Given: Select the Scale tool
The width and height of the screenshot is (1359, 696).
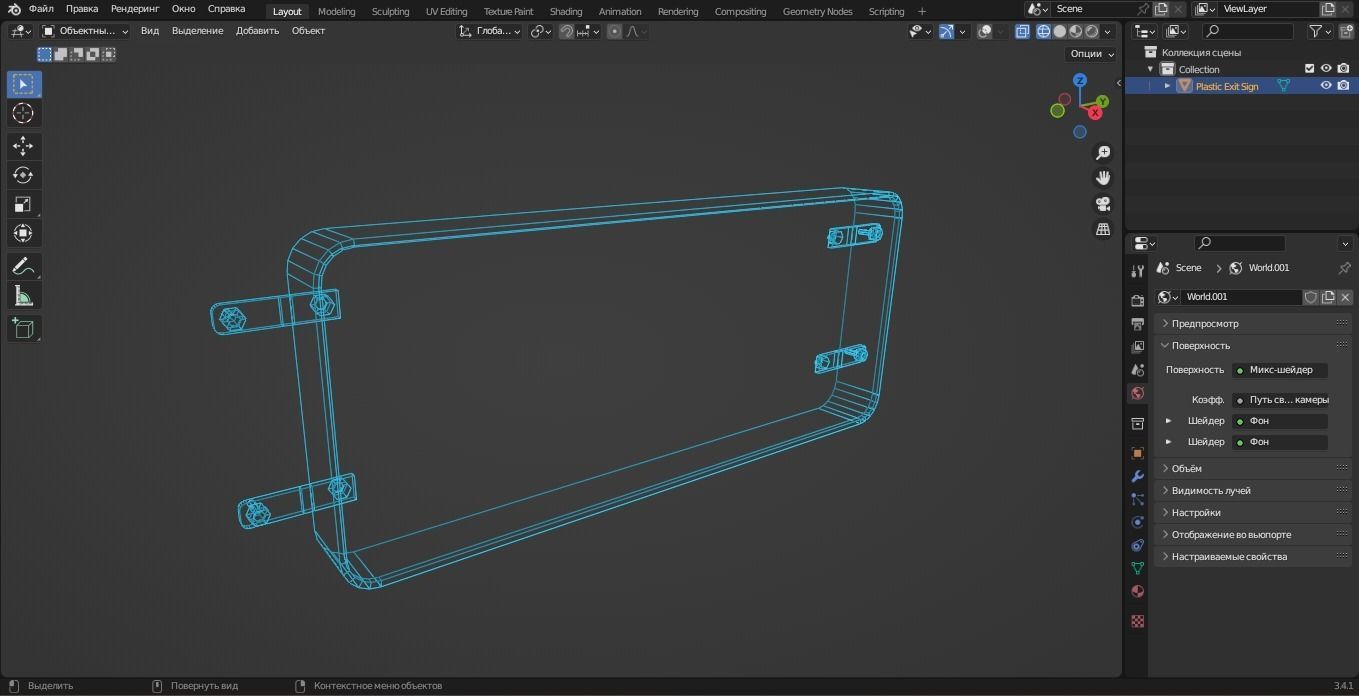Looking at the screenshot, I should click(x=23, y=204).
